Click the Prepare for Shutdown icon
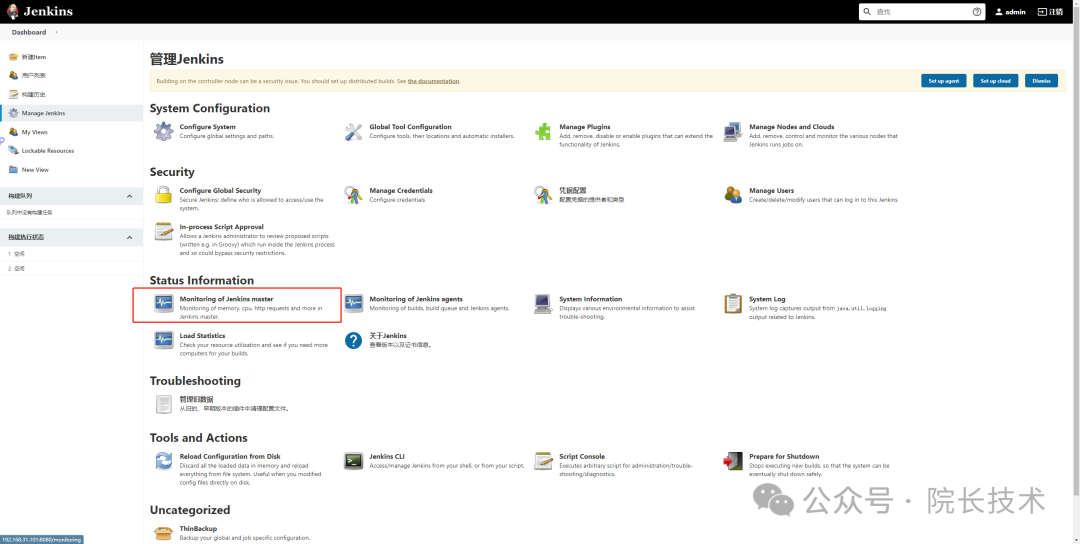 point(733,461)
